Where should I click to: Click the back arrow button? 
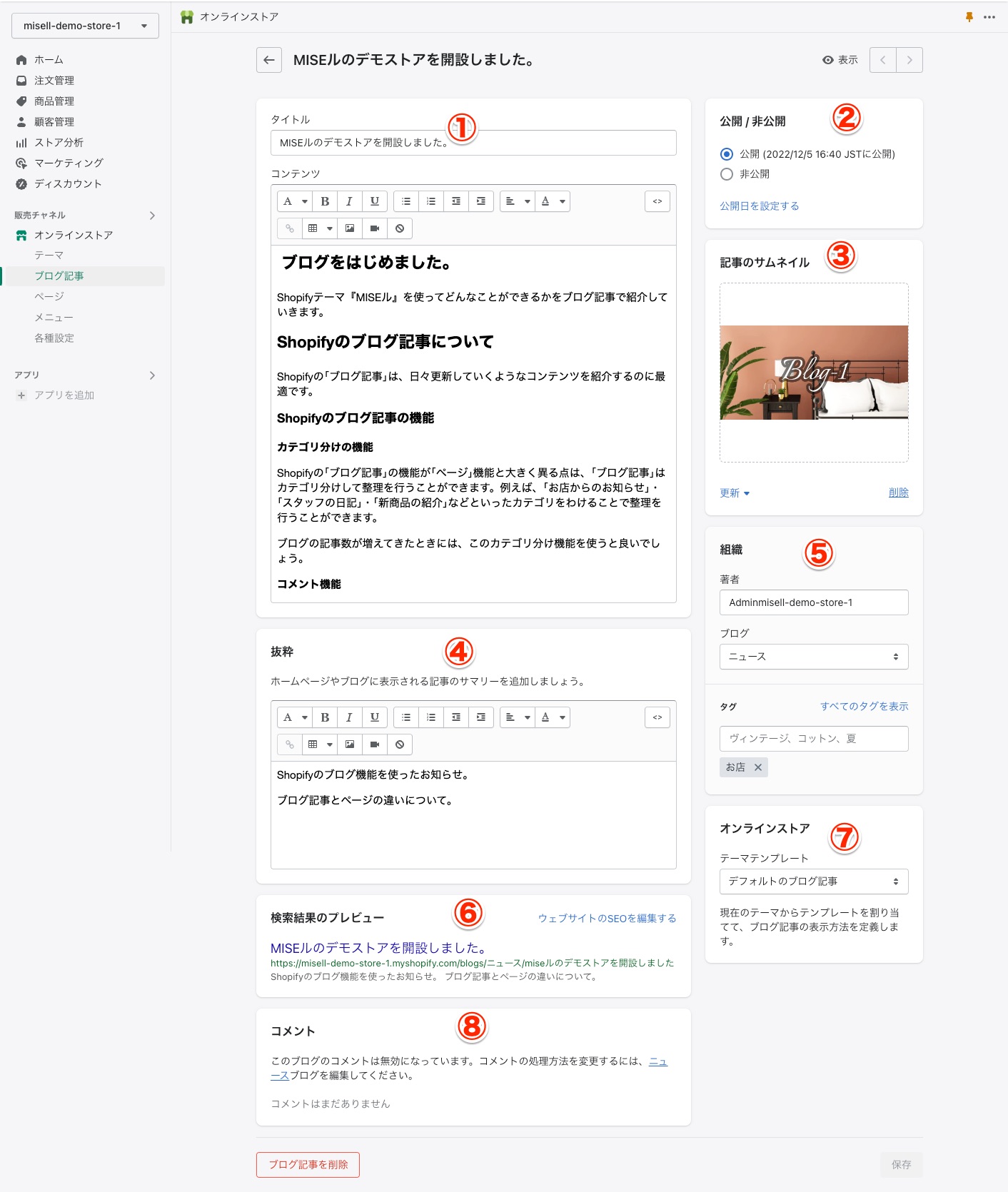(269, 60)
